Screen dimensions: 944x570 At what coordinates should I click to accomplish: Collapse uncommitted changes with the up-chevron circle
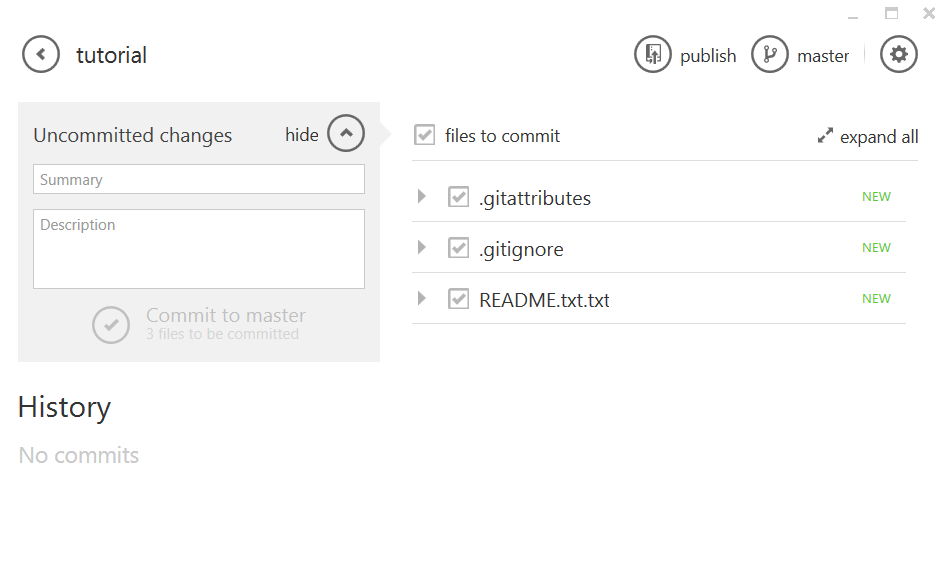click(x=346, y=133)
